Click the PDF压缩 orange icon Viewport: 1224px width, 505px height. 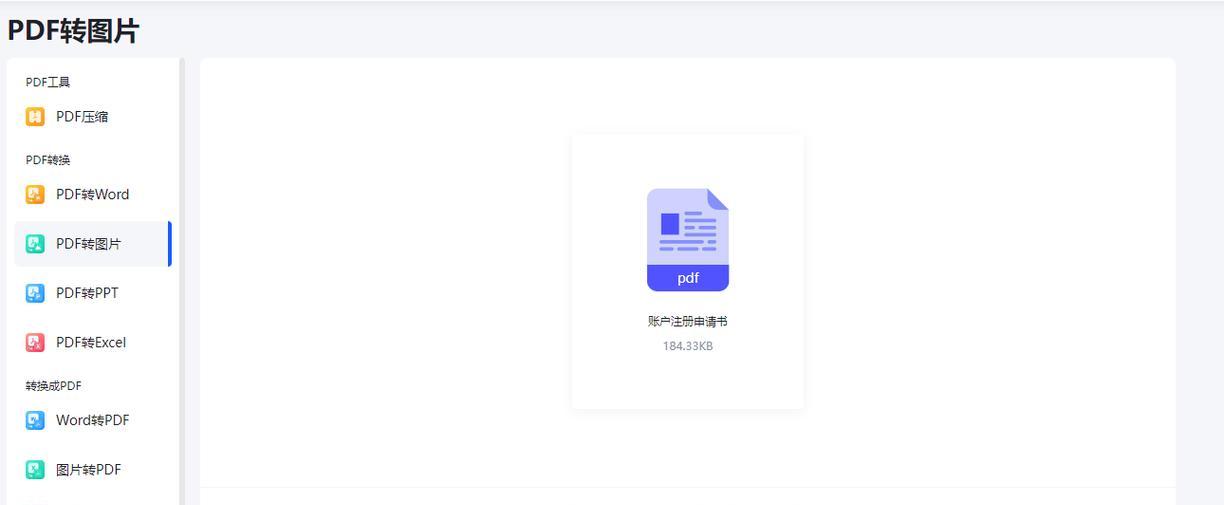tap(35, 117)
